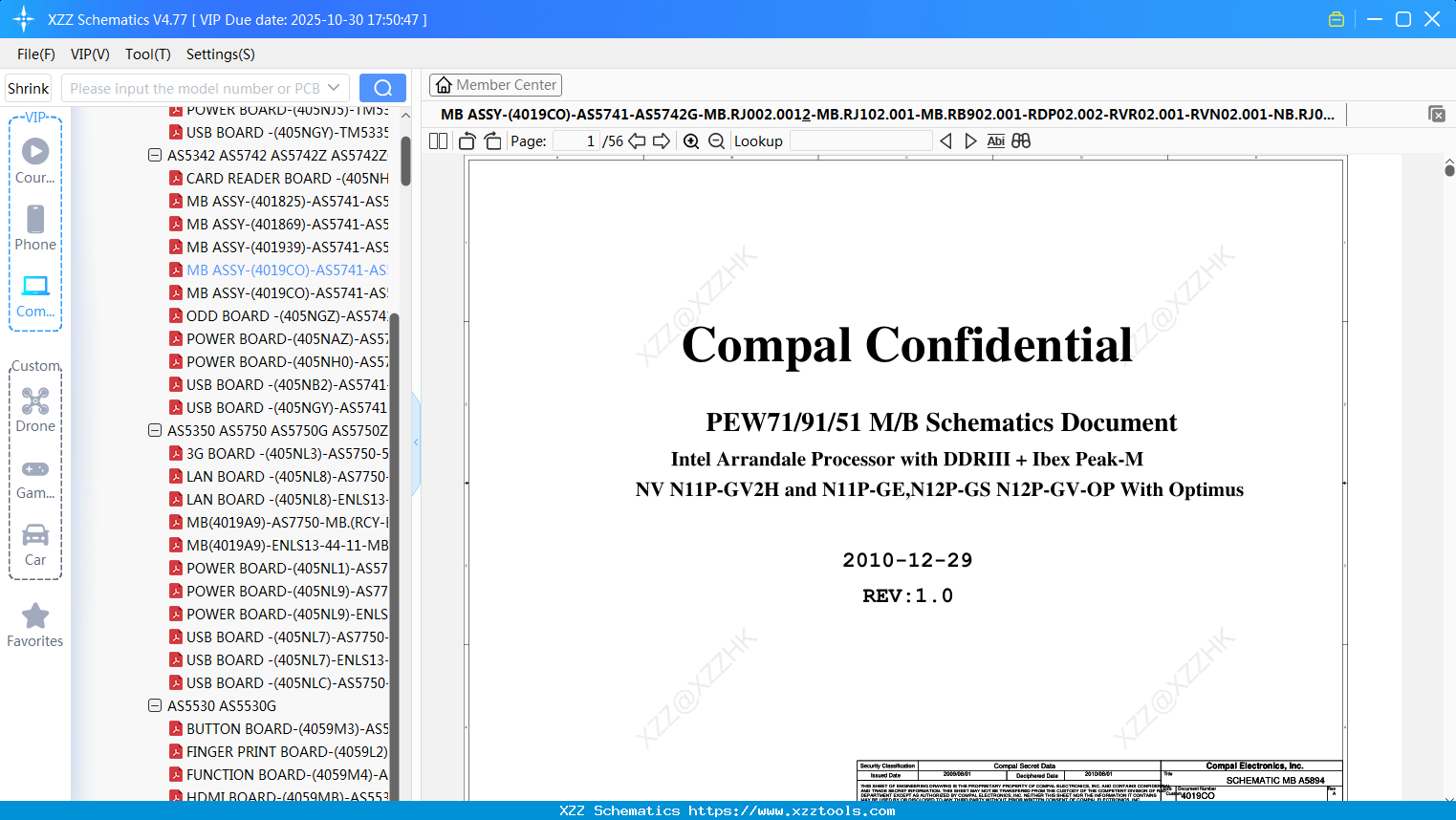Zoom in on the schematic

pos(691,140)
